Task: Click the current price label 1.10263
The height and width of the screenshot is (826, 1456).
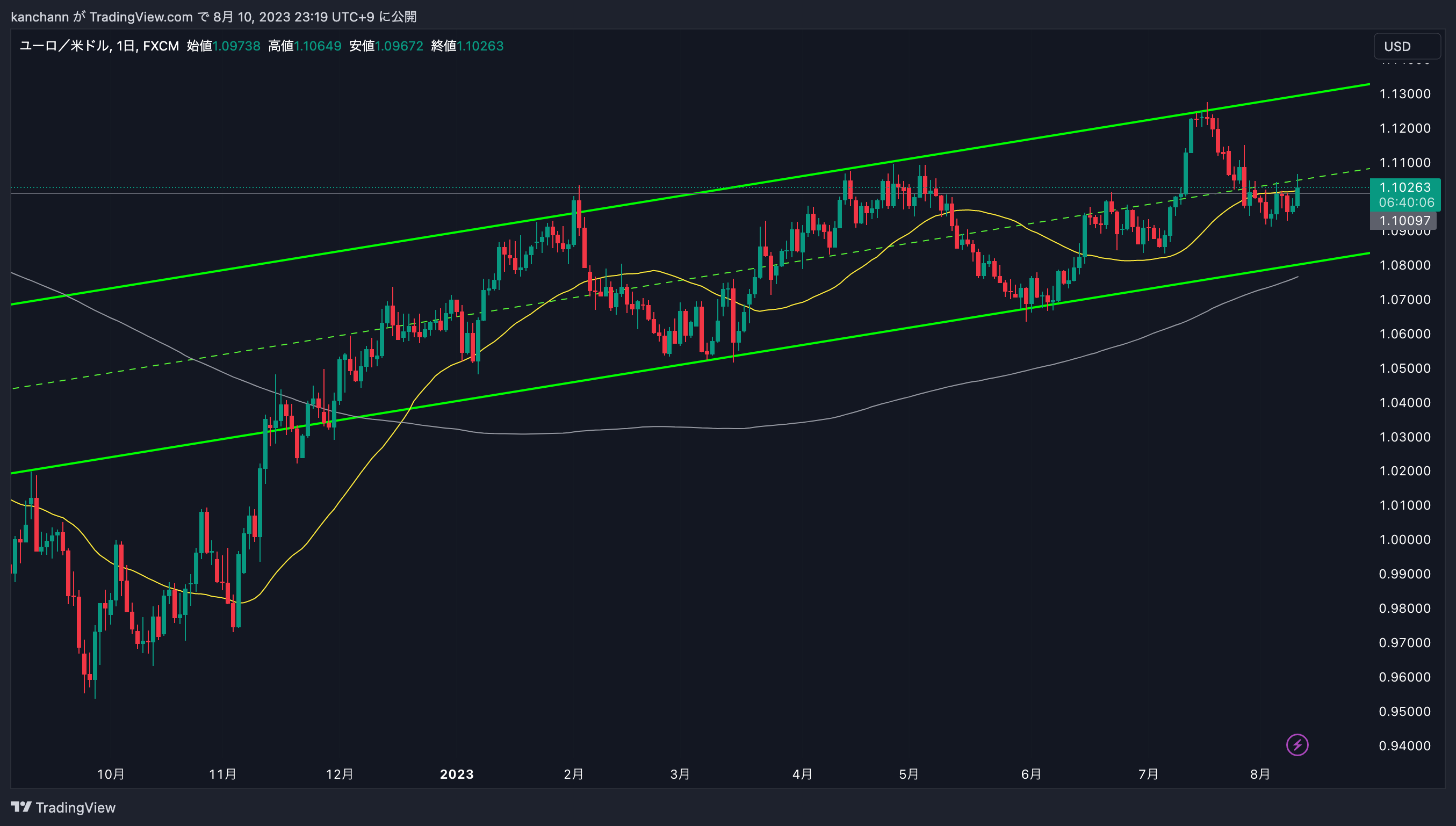Action: coord(1405,187)
